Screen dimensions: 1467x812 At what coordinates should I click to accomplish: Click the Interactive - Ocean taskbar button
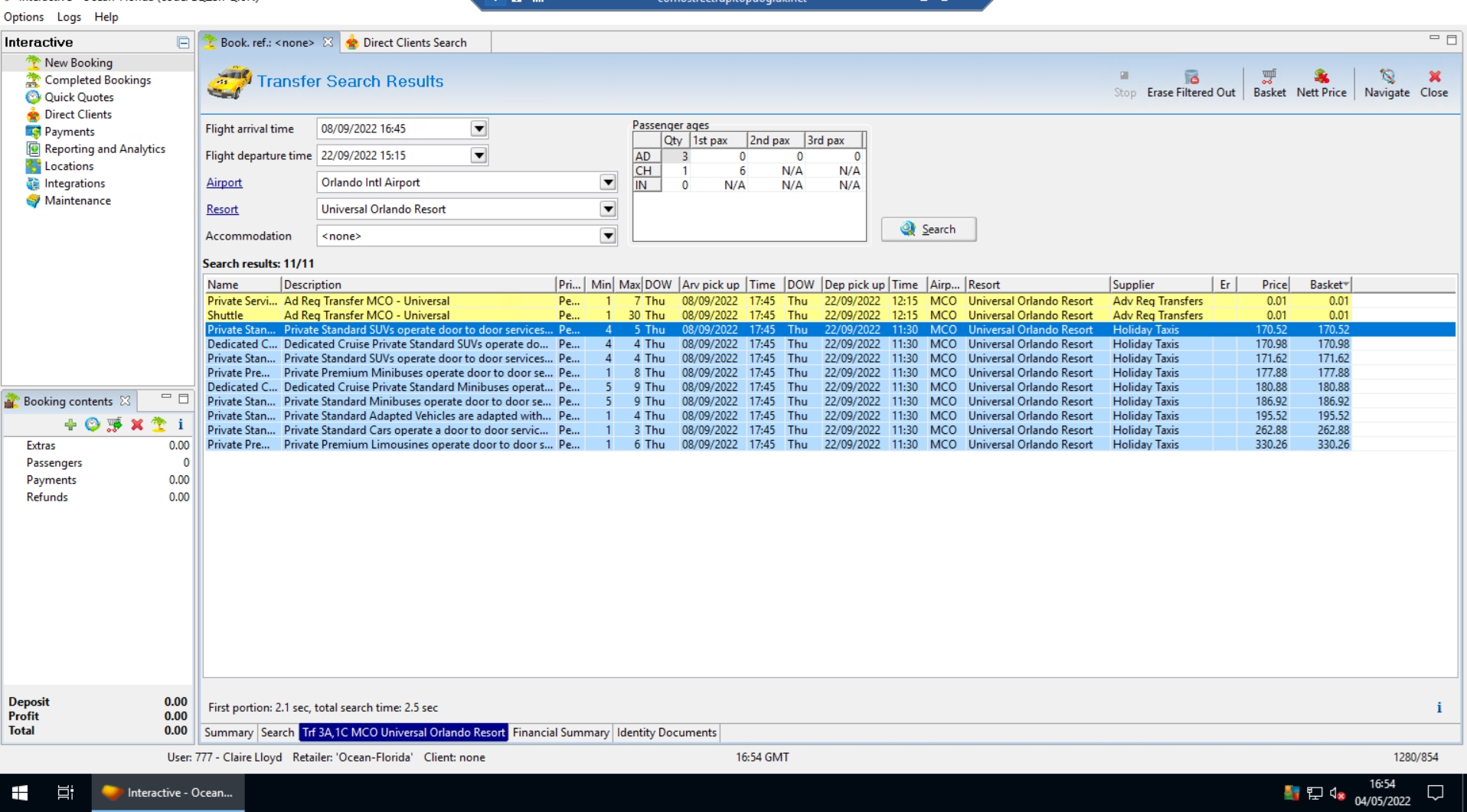(x=168, y=793)
